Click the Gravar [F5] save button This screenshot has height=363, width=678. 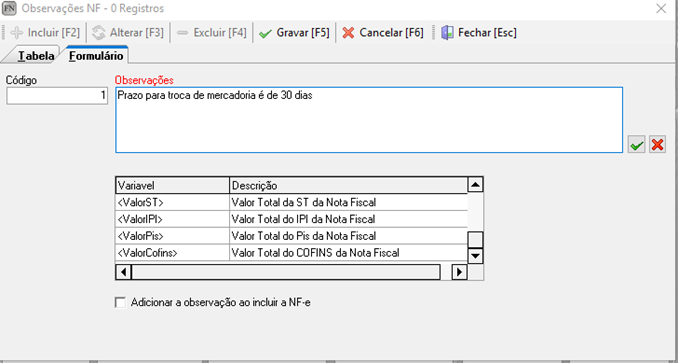294,32
